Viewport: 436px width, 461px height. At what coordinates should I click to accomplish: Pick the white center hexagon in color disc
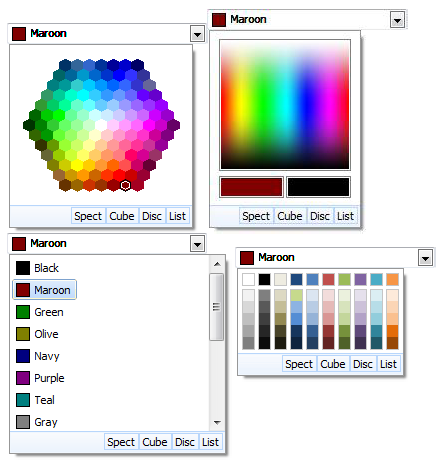[x=101, y=125]
